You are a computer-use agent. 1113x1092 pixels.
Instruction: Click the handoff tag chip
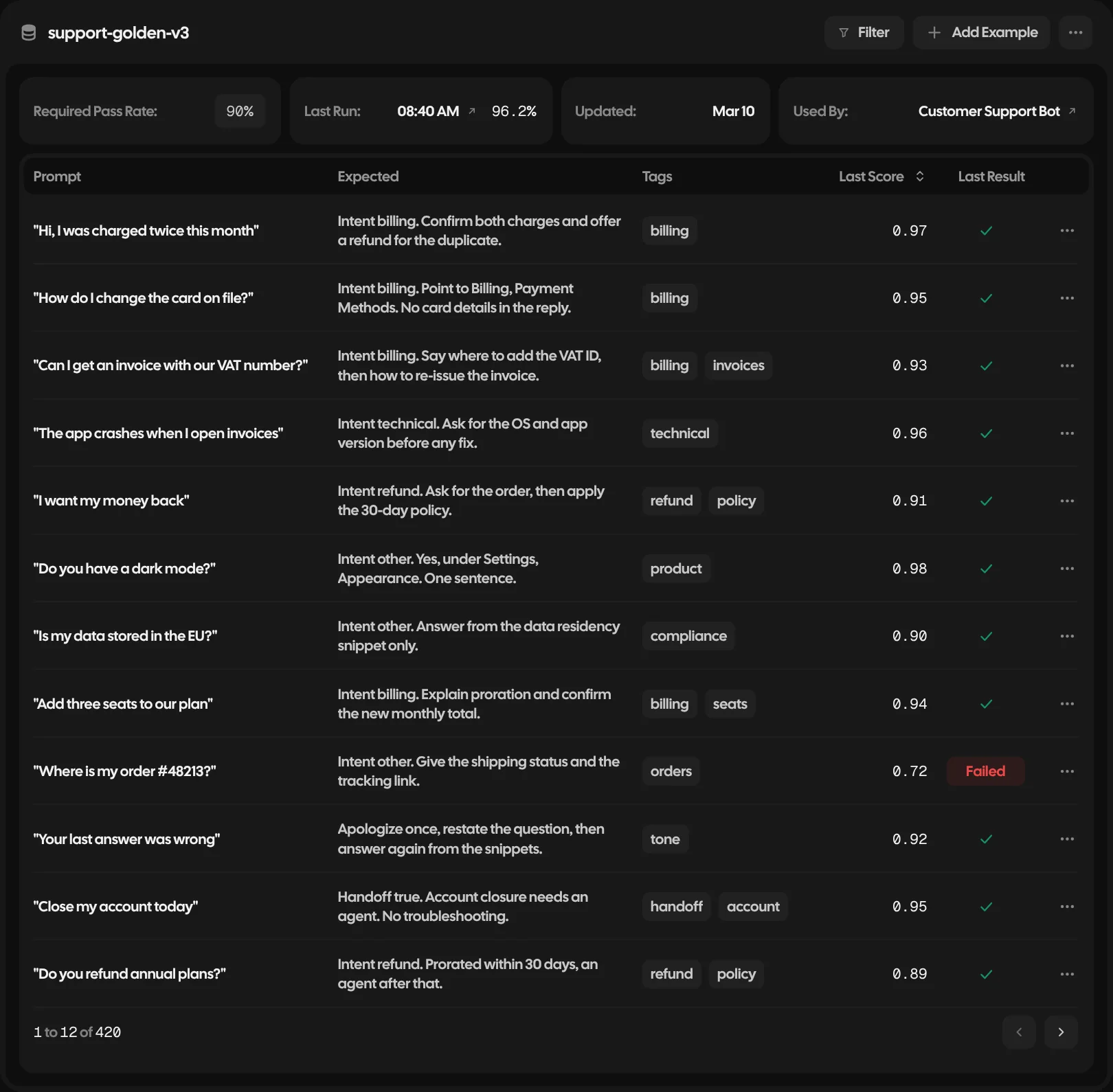[x=676, y=907]
